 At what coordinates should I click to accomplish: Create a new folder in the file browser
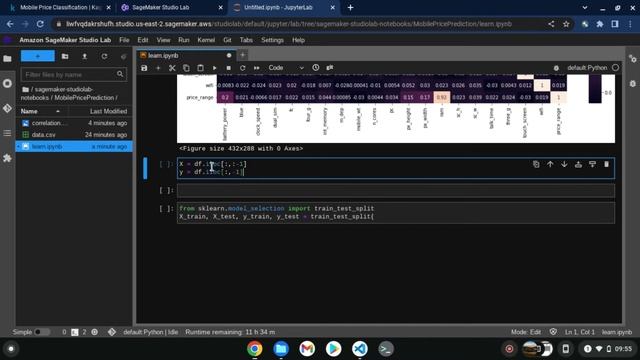point(65,56)
